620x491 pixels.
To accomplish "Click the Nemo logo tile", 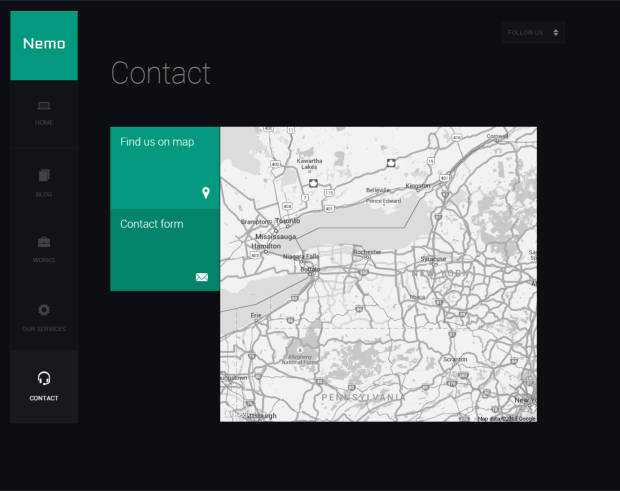I will 44,45.
